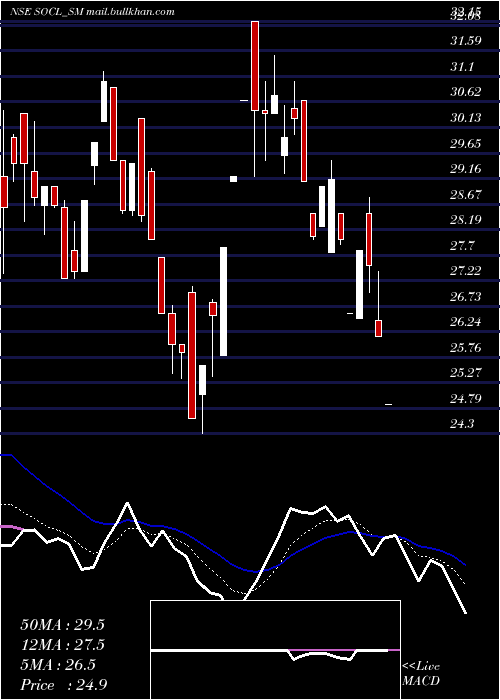500x700 pixels.
Task: Click the 29.65 price axis label
Action: (466, 143)
